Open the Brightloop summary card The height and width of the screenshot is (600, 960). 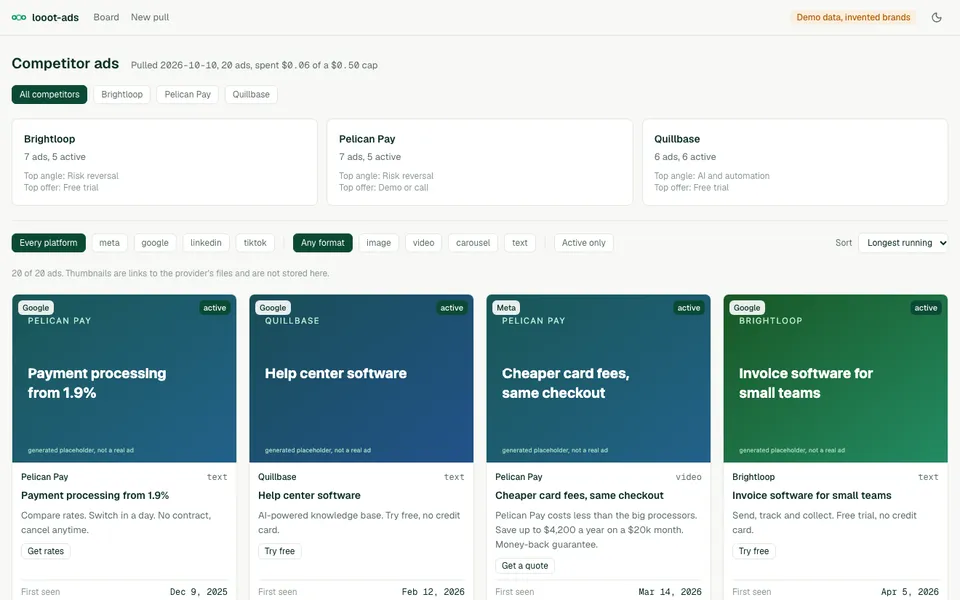pyautogui.click(x=165, y=162)
